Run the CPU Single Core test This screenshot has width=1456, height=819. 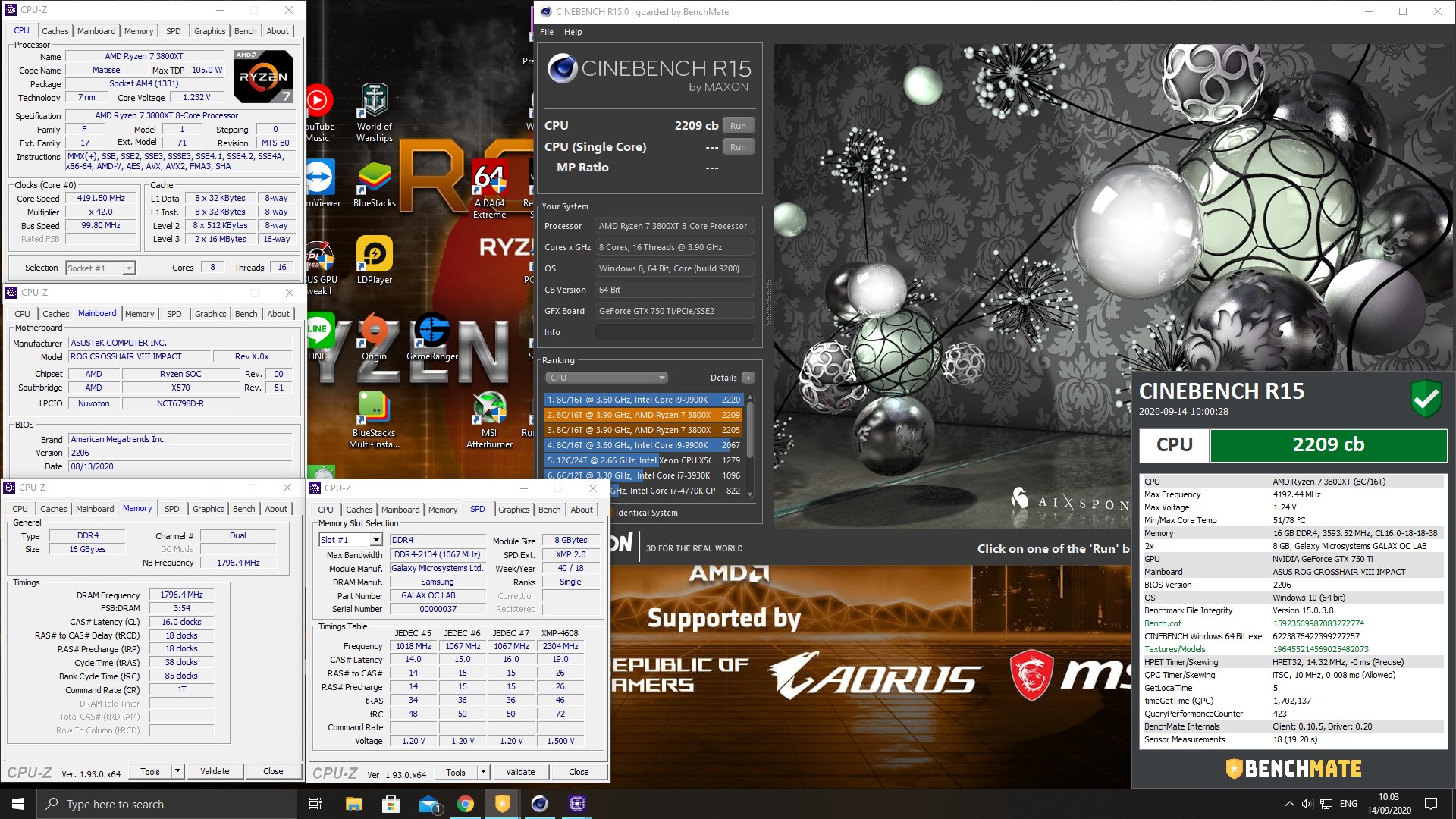point(738,147)
